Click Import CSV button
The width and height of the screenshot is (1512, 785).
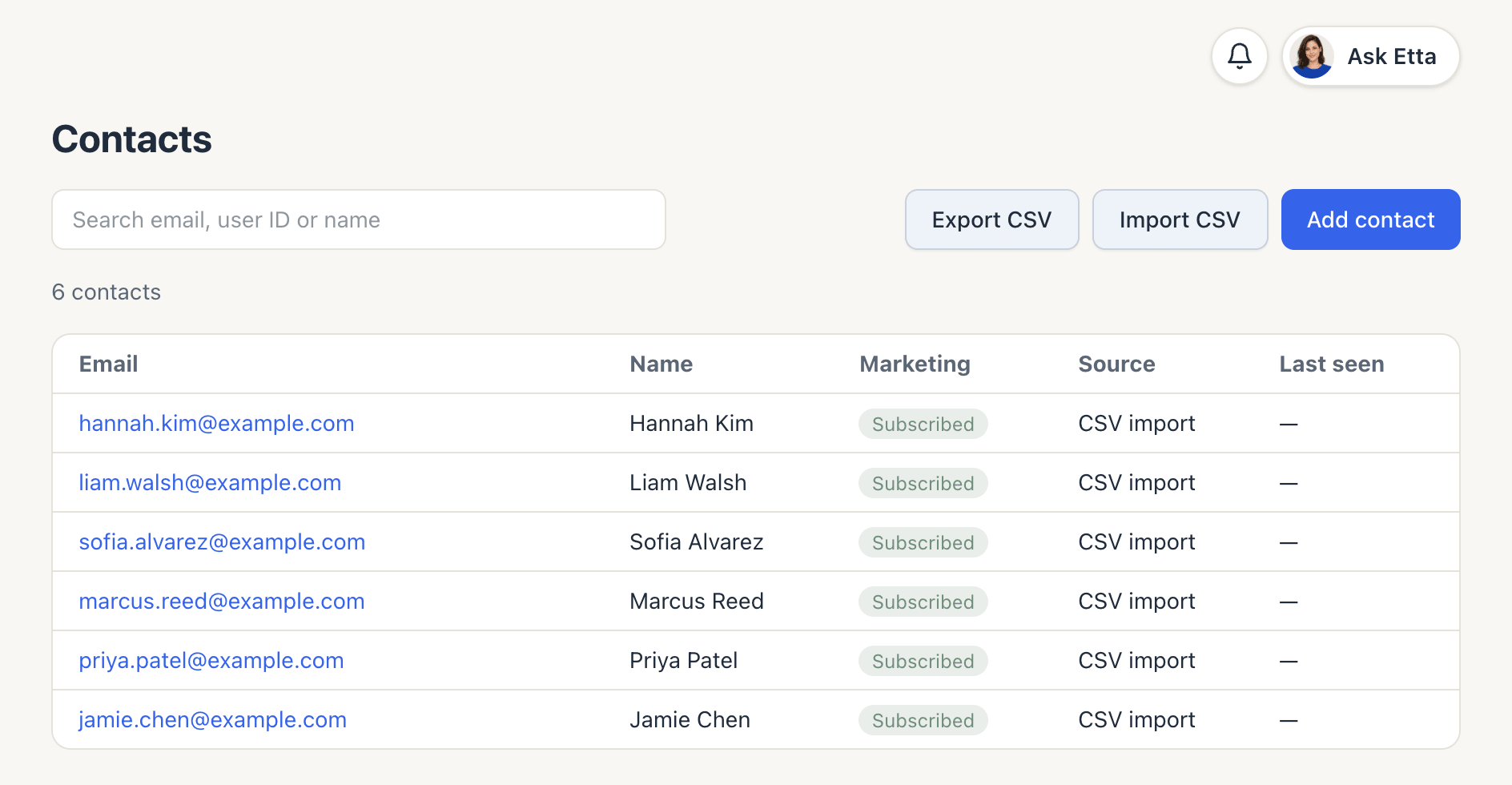pos(1180,219)
